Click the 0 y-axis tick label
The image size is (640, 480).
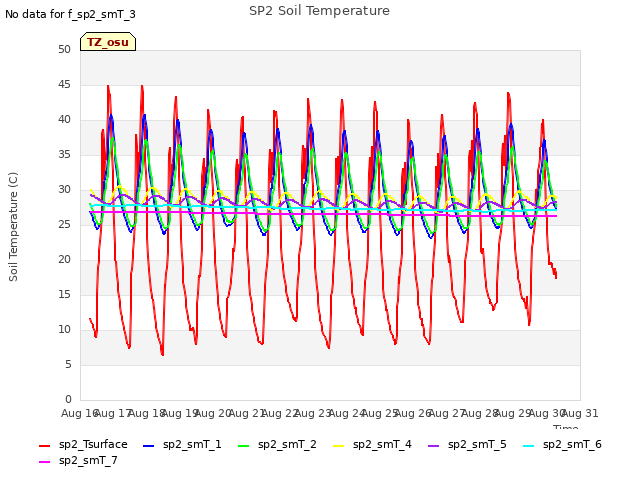[68, 399]
